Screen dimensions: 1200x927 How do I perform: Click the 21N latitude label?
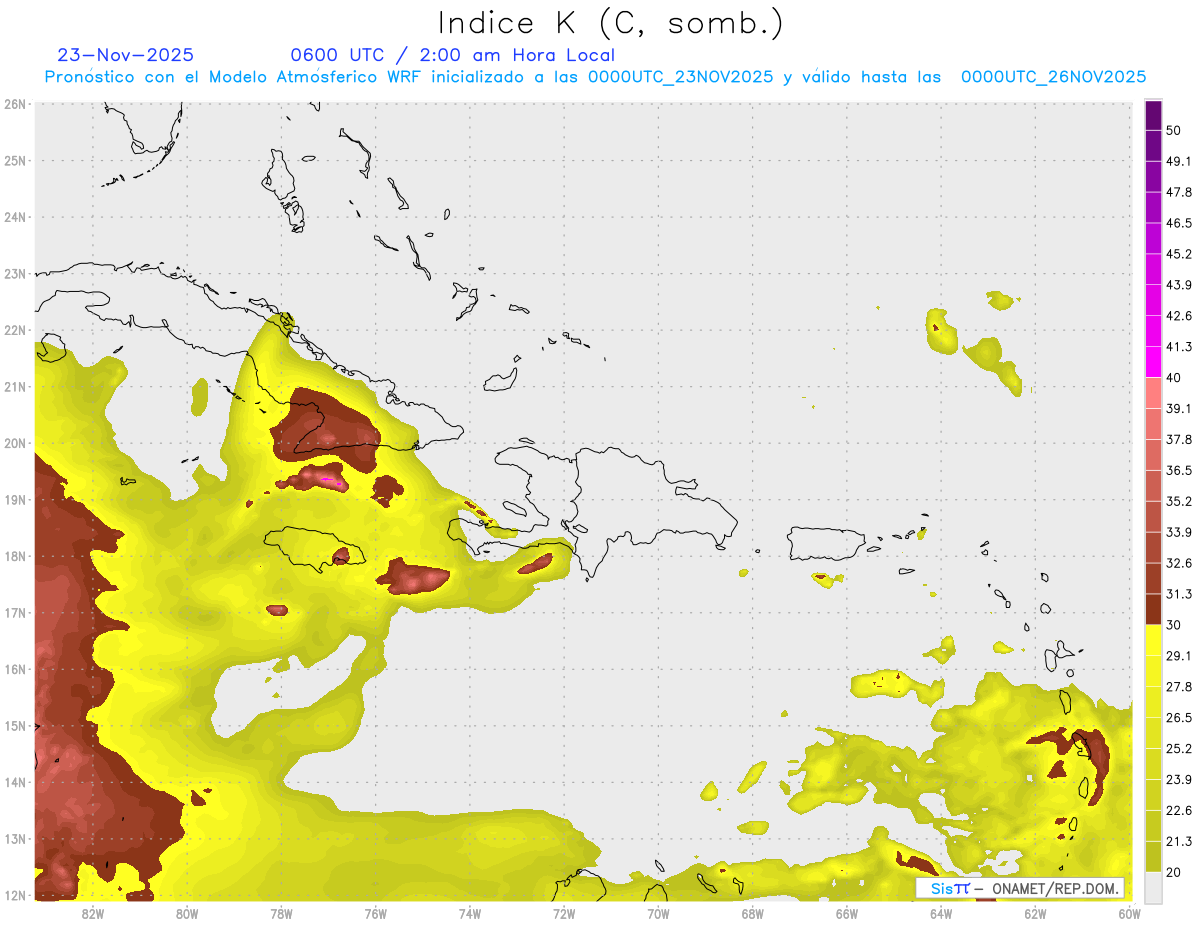(x=15, y=387)
